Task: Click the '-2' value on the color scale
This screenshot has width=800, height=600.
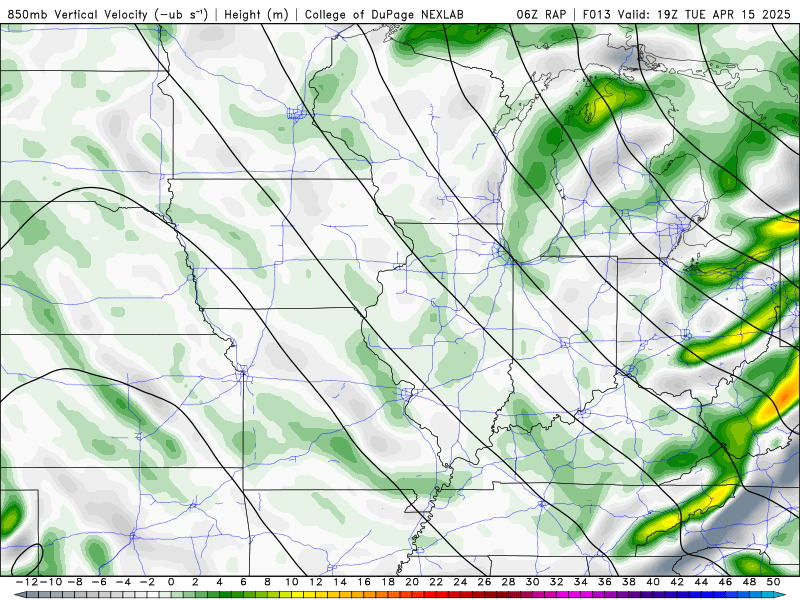Action: 147,582
